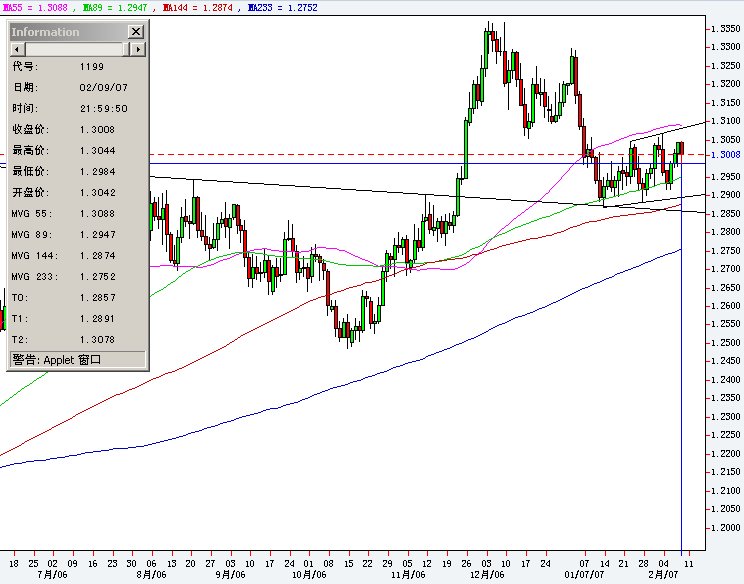Click the T1 value 1.2891
Screen dimensions: 744x584
(x=98, y=319)
